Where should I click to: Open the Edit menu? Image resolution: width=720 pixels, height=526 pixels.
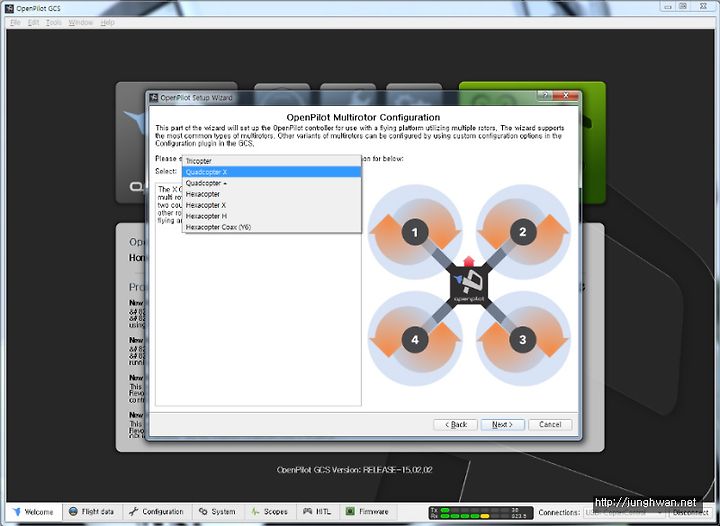point(34,22)
